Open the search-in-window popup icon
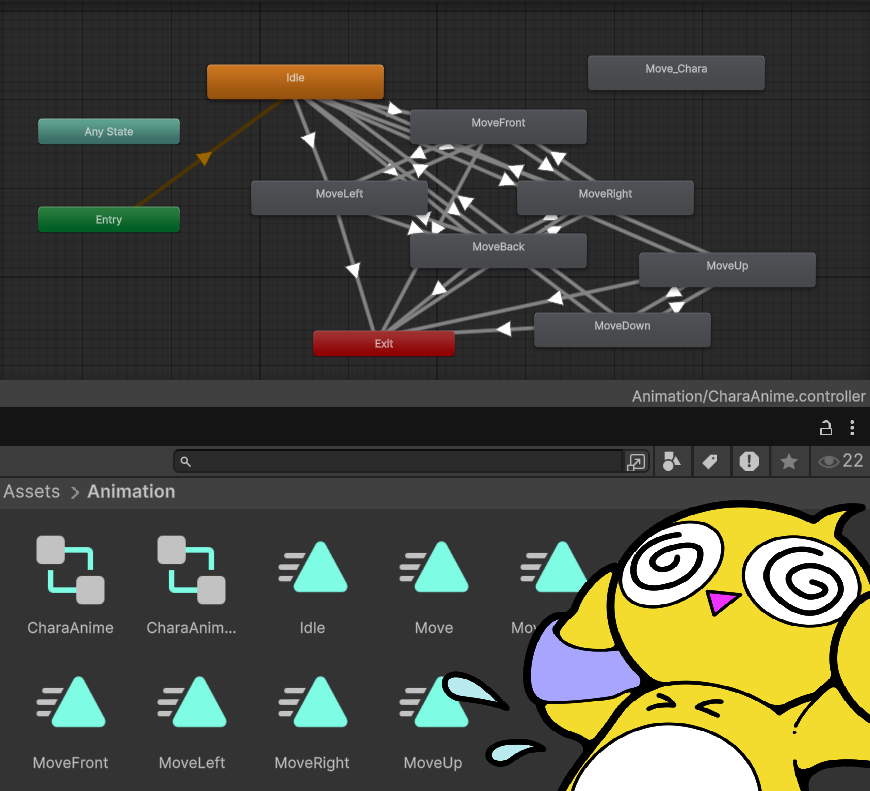 click(x=636, y=461)
